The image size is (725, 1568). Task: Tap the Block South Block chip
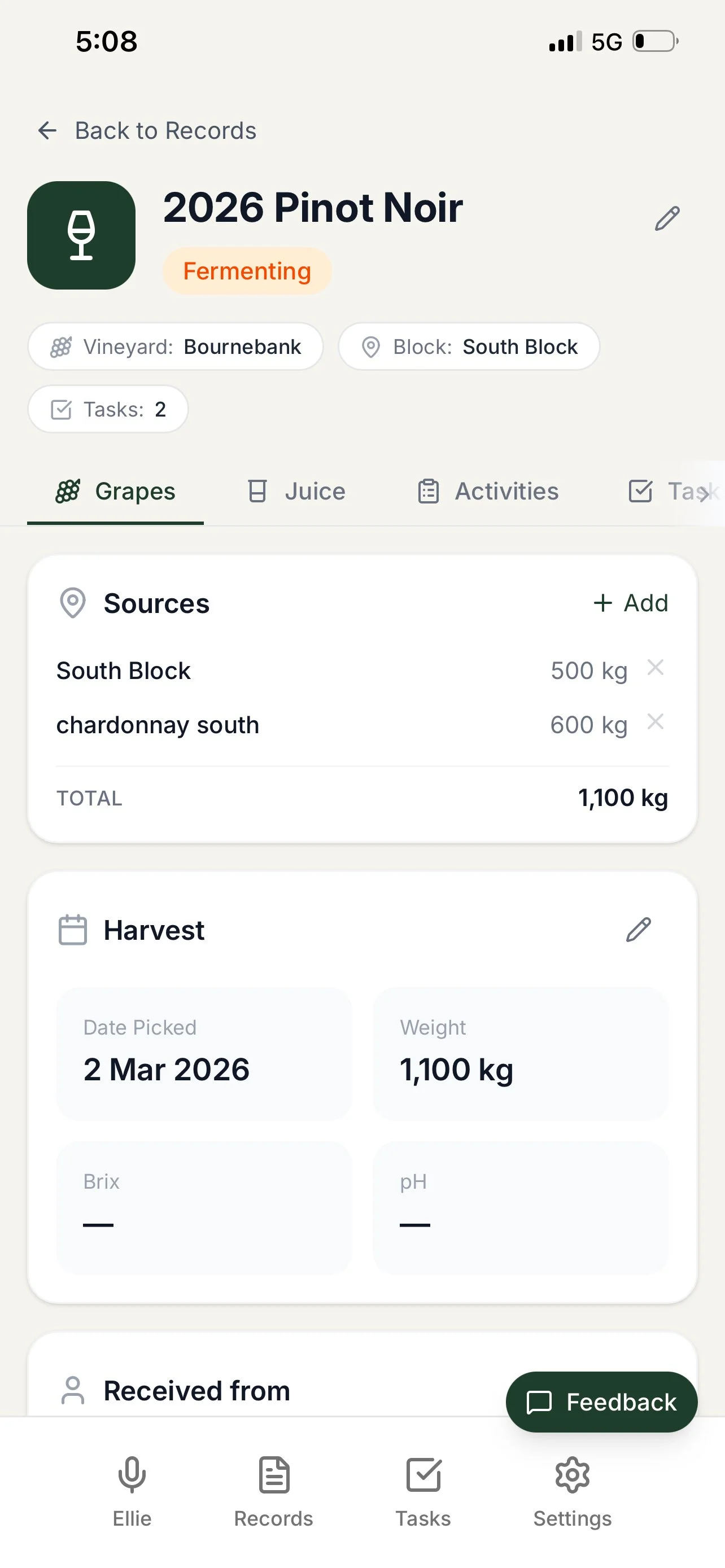(469, 347)
